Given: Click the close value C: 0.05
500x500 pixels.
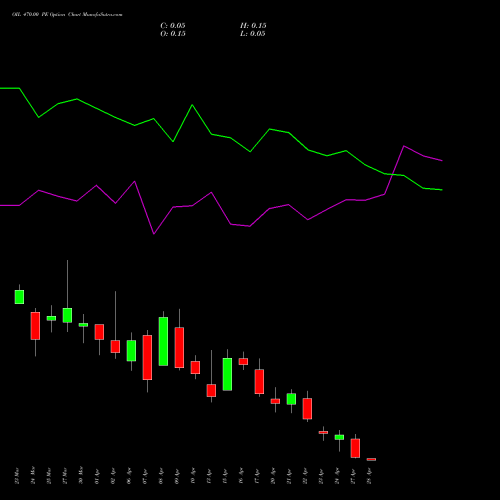Looking at the screenshot, I should 173,26.
